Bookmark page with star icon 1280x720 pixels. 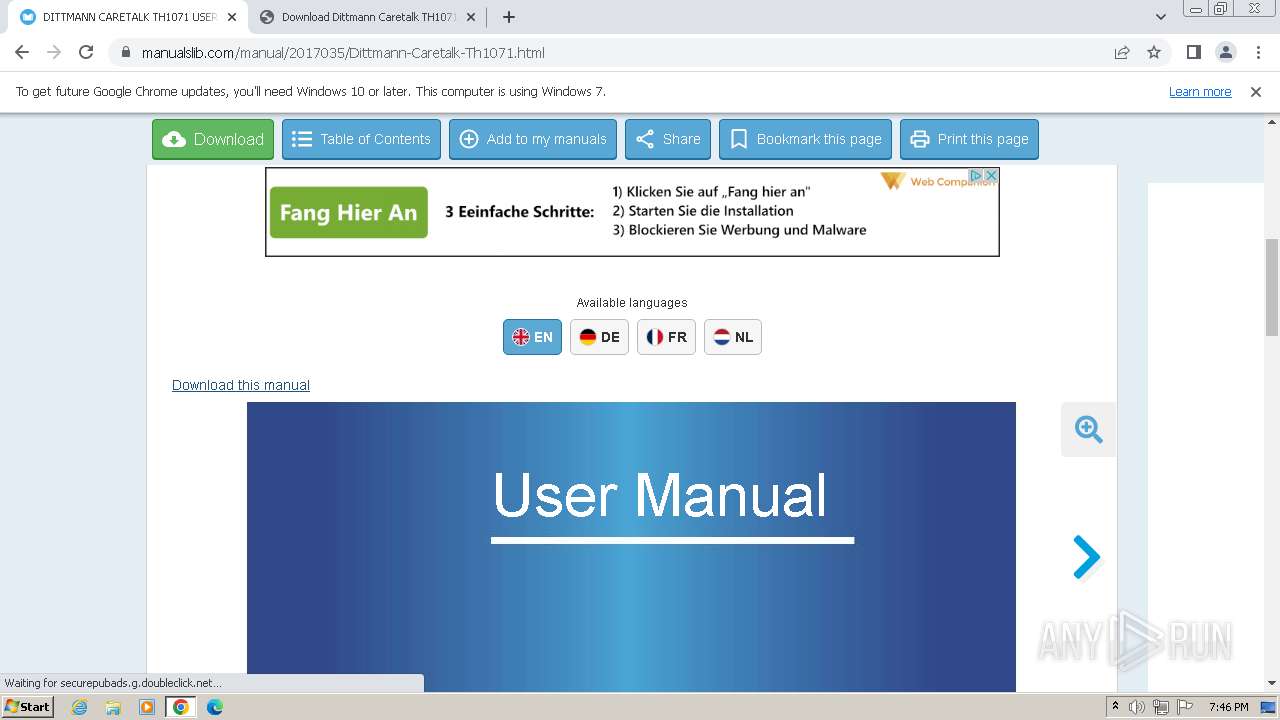(1154, 52)
